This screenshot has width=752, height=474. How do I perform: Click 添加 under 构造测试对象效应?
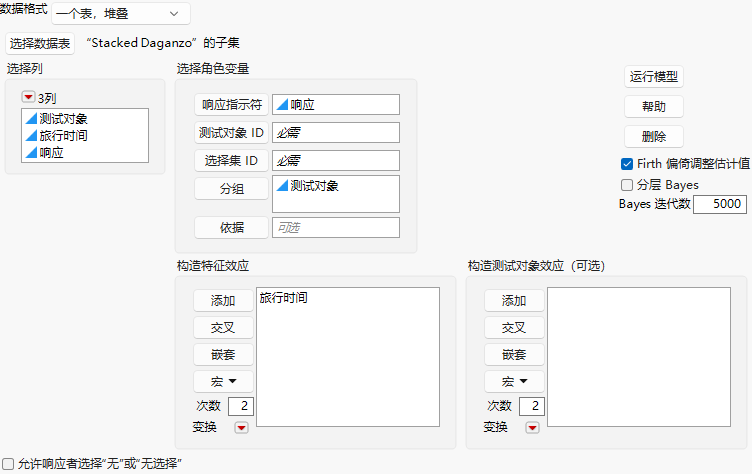(x=514, y=301)
